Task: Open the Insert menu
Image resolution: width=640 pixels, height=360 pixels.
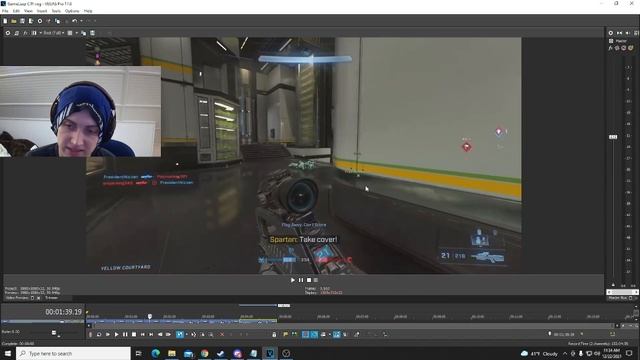Action: 42,11
